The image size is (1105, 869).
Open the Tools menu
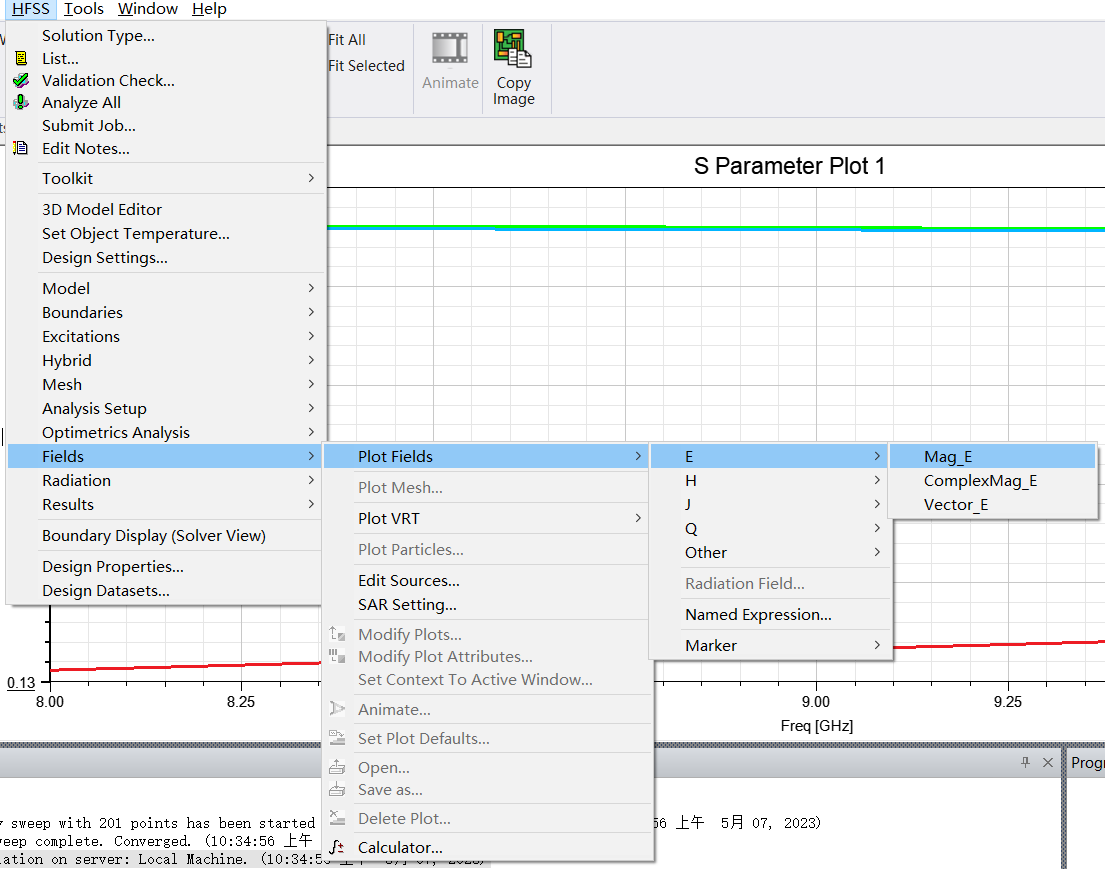(x=83, y=8)
